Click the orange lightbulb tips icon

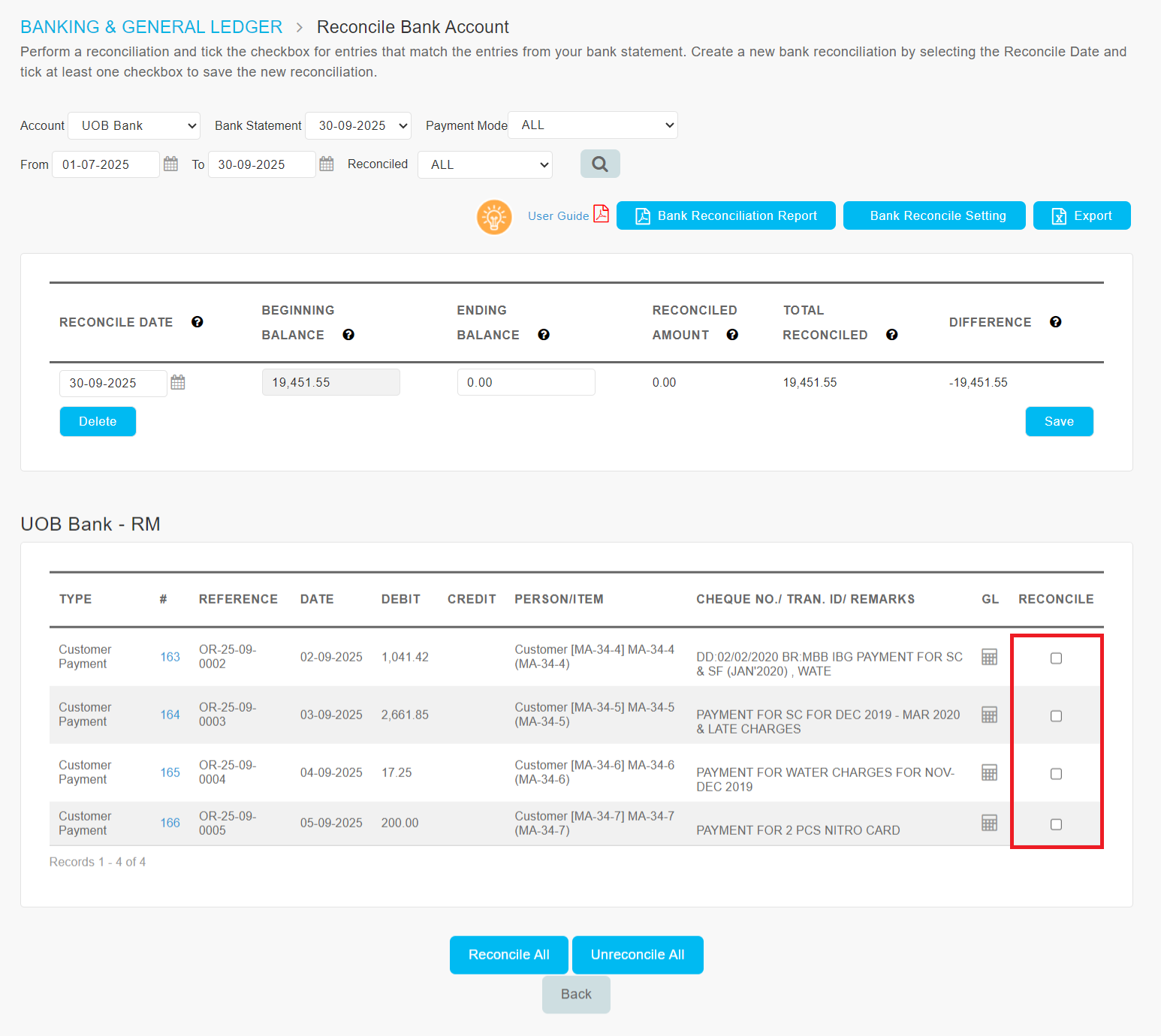(494, 217)
